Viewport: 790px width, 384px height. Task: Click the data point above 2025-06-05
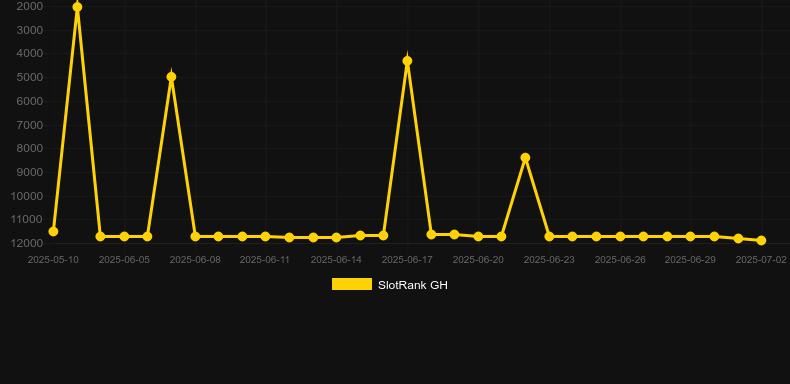click(x=124, y=236)
